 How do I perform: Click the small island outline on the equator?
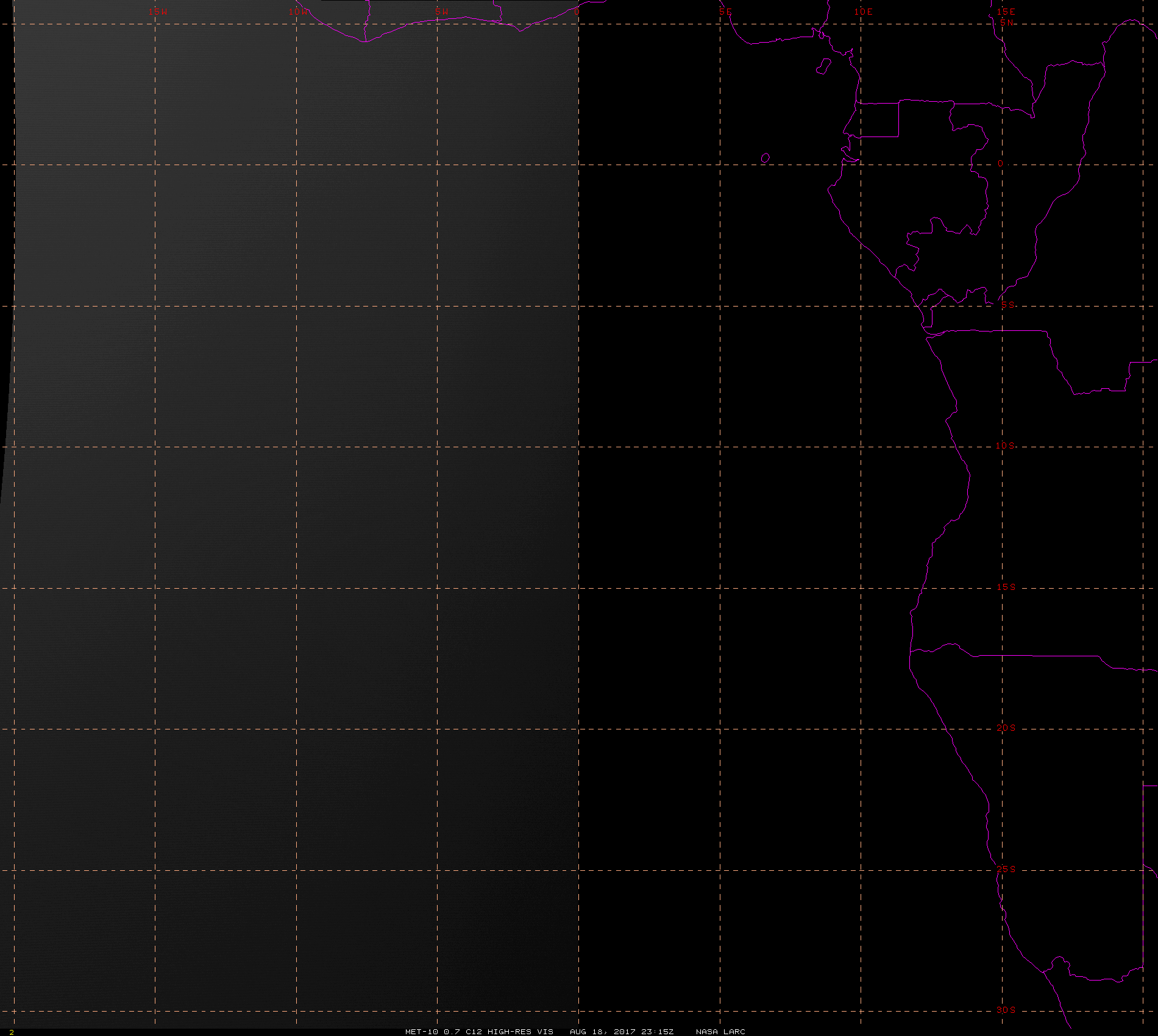click(x=765, y=158)
